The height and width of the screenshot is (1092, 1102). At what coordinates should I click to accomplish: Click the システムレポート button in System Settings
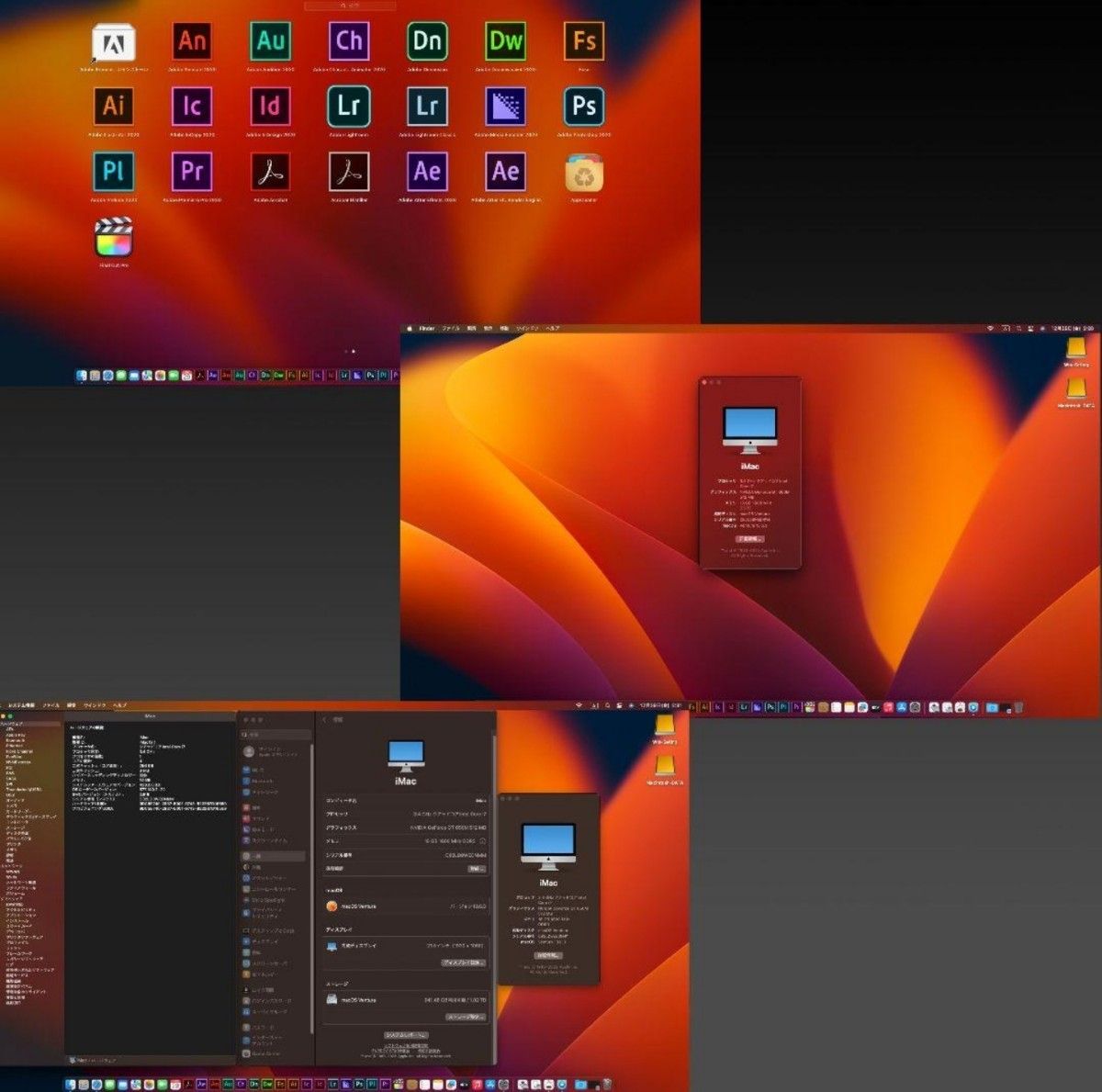point(406,1035)
